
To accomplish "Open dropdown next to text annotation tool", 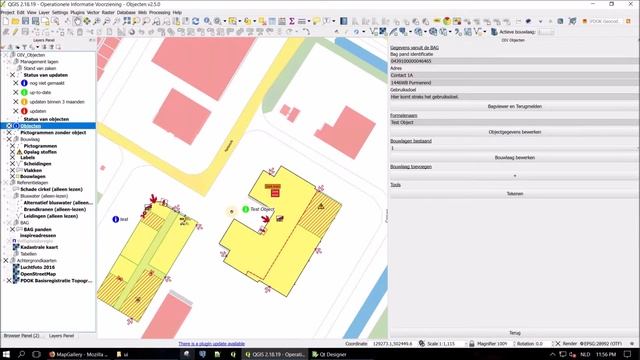I will [333, 21].
